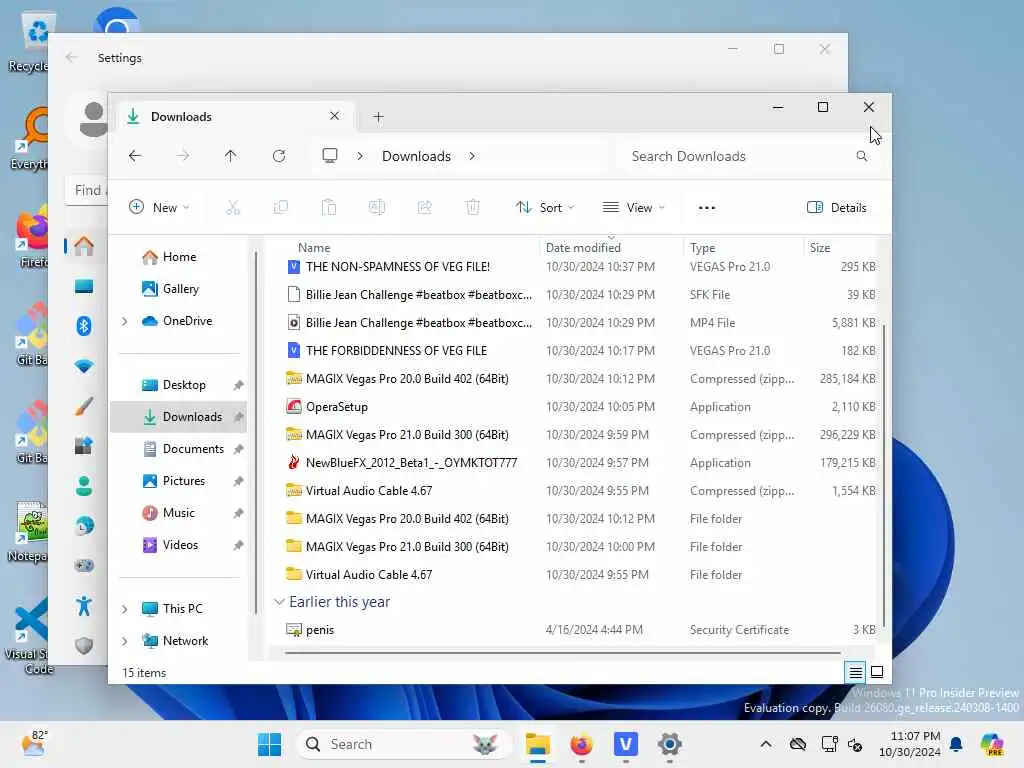Select THE FORBIDDENNESS OF VEG FILE
Image resolution: width=1024 pixels, height=768 pixels.
[x=580, y=351]
